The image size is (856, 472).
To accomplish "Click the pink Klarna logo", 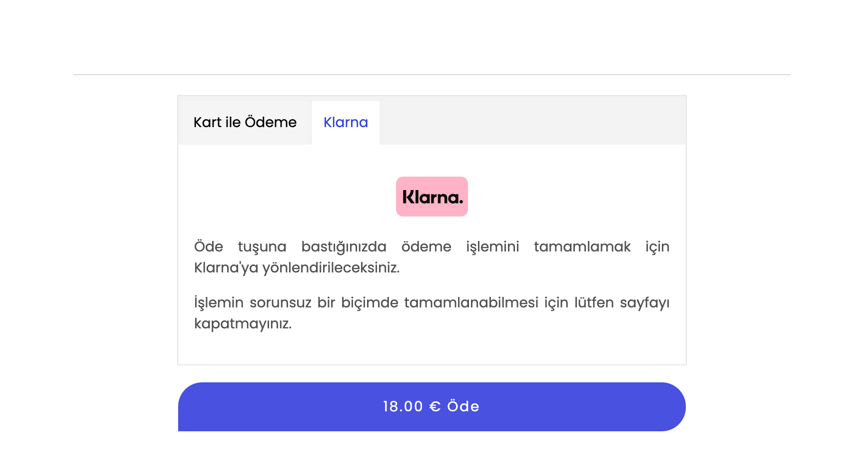I will (432, 196).
